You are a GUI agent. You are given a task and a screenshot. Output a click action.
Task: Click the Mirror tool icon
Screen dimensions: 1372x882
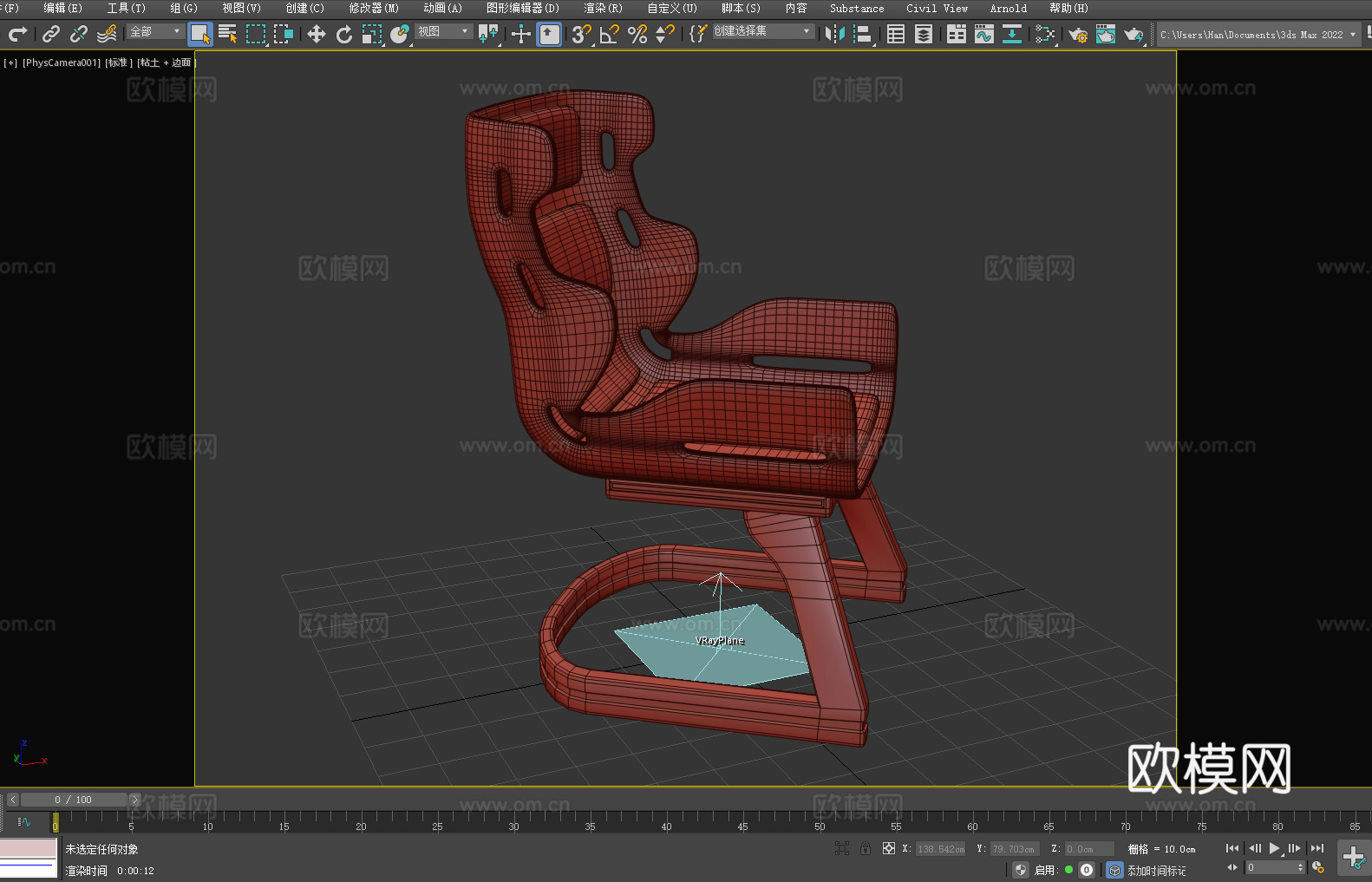(x=835, y=34)
